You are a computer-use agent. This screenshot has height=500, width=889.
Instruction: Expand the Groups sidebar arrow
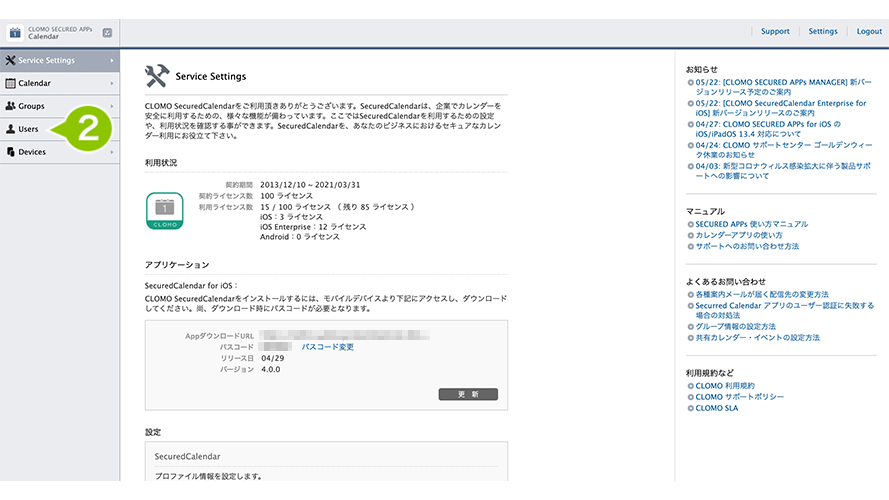click(x=112, y=106)
